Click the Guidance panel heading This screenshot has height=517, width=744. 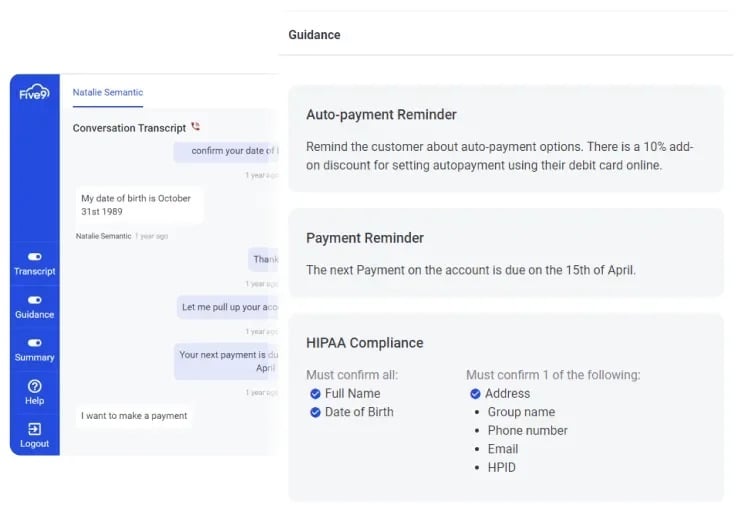pyautogui.click(x=314, y=35)
